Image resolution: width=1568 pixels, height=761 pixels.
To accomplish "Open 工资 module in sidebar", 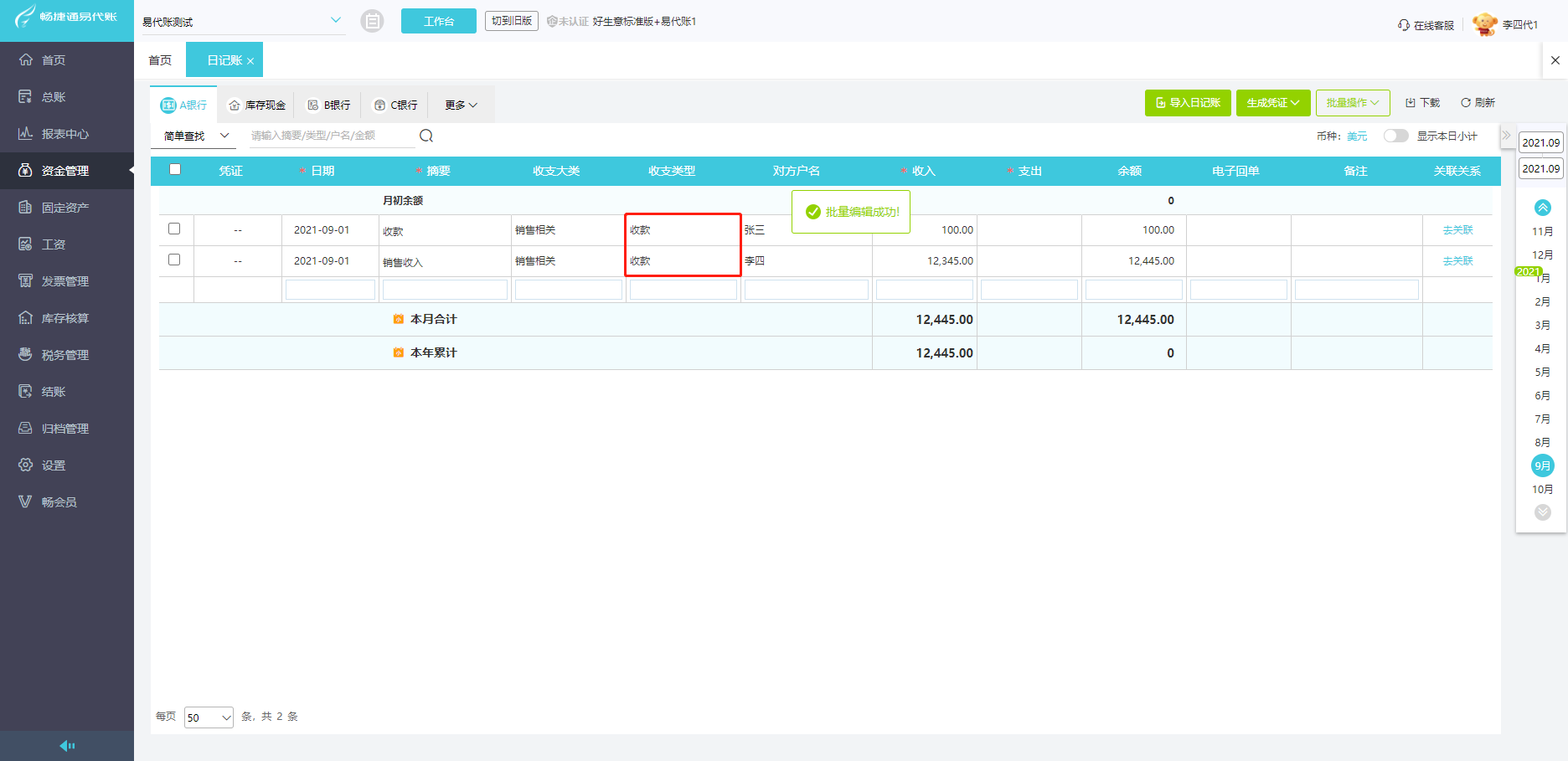I will 67,244.
